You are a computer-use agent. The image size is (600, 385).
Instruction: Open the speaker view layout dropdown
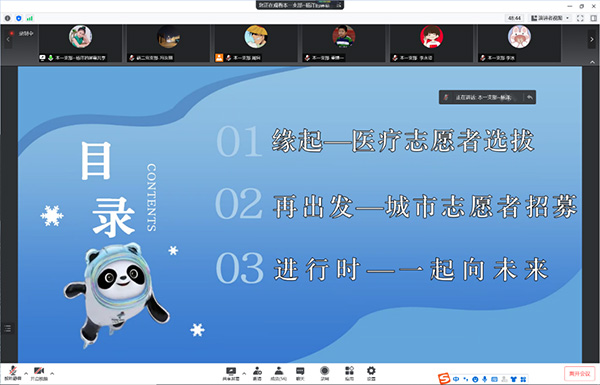tap(550, 18)
